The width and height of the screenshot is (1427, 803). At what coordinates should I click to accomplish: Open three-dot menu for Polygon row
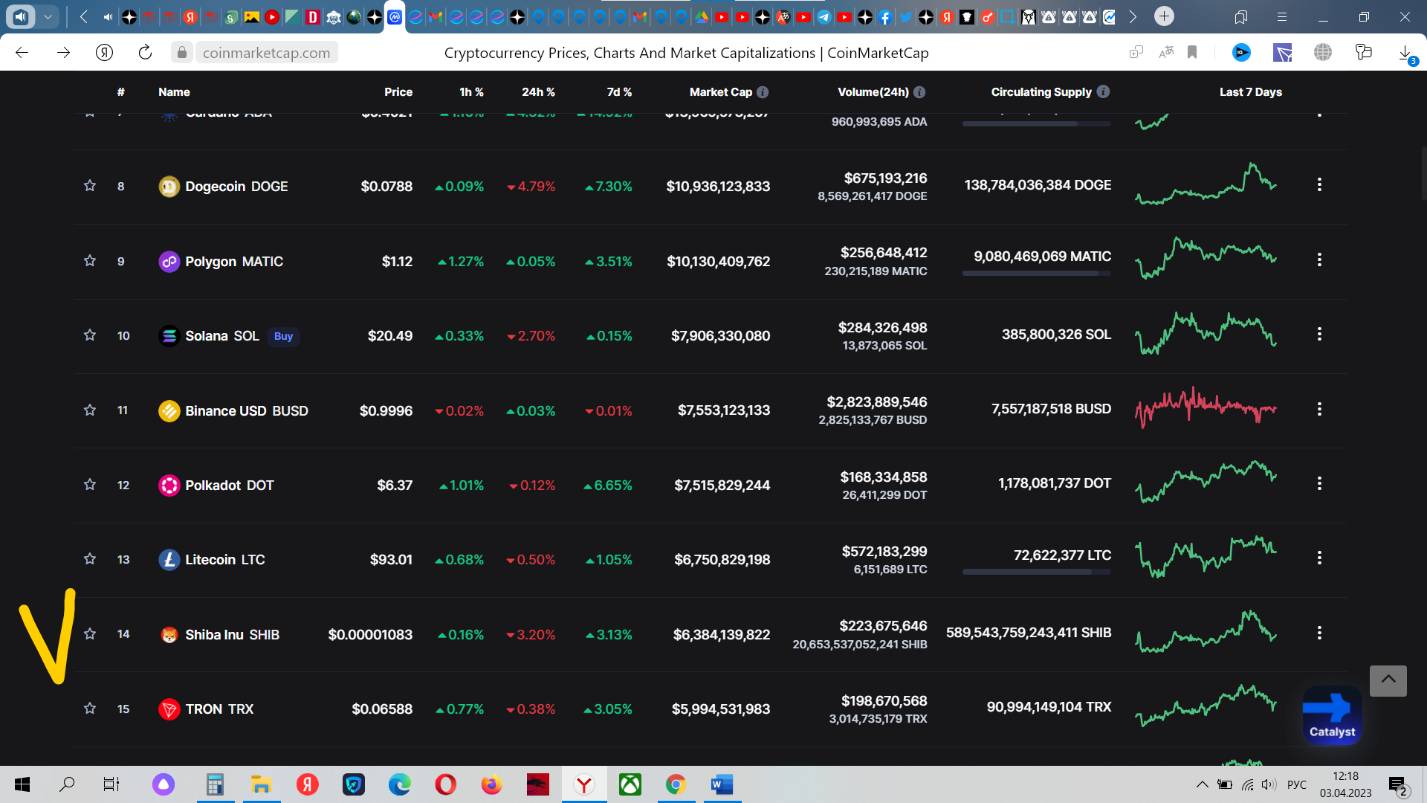(x=1319, y=260)
